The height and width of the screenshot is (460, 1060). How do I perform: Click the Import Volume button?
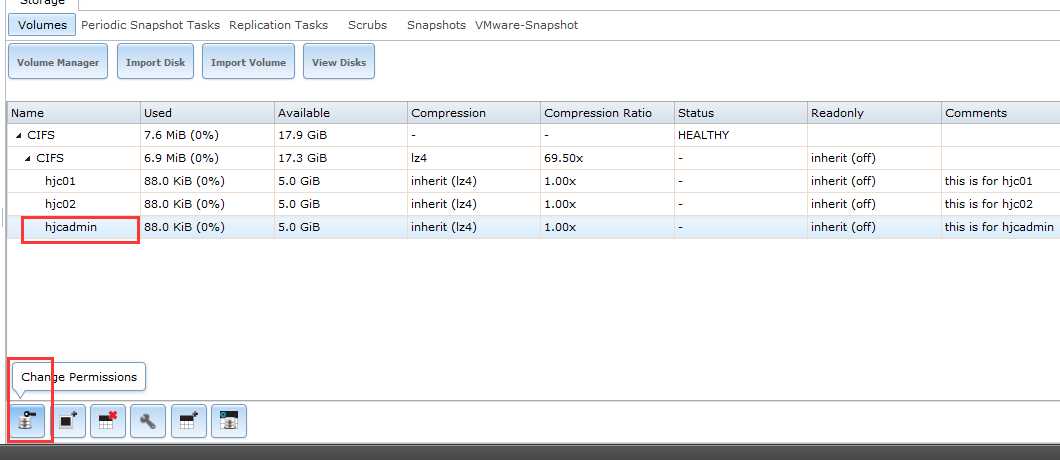[248, 63]
